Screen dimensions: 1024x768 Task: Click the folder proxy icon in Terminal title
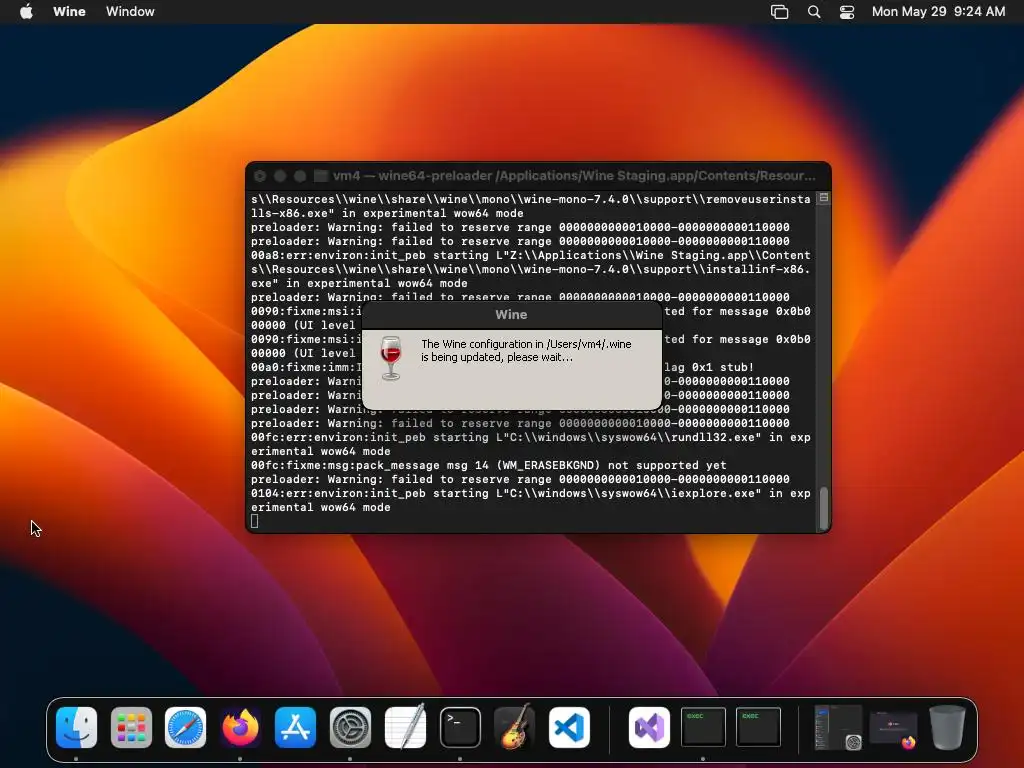321,176
